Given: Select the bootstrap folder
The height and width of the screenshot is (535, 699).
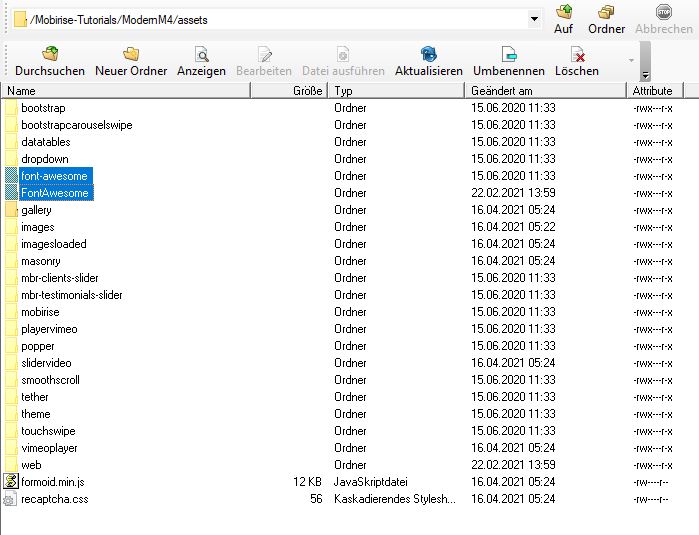Looking at the screenshot, I should (x=43, y=108).
